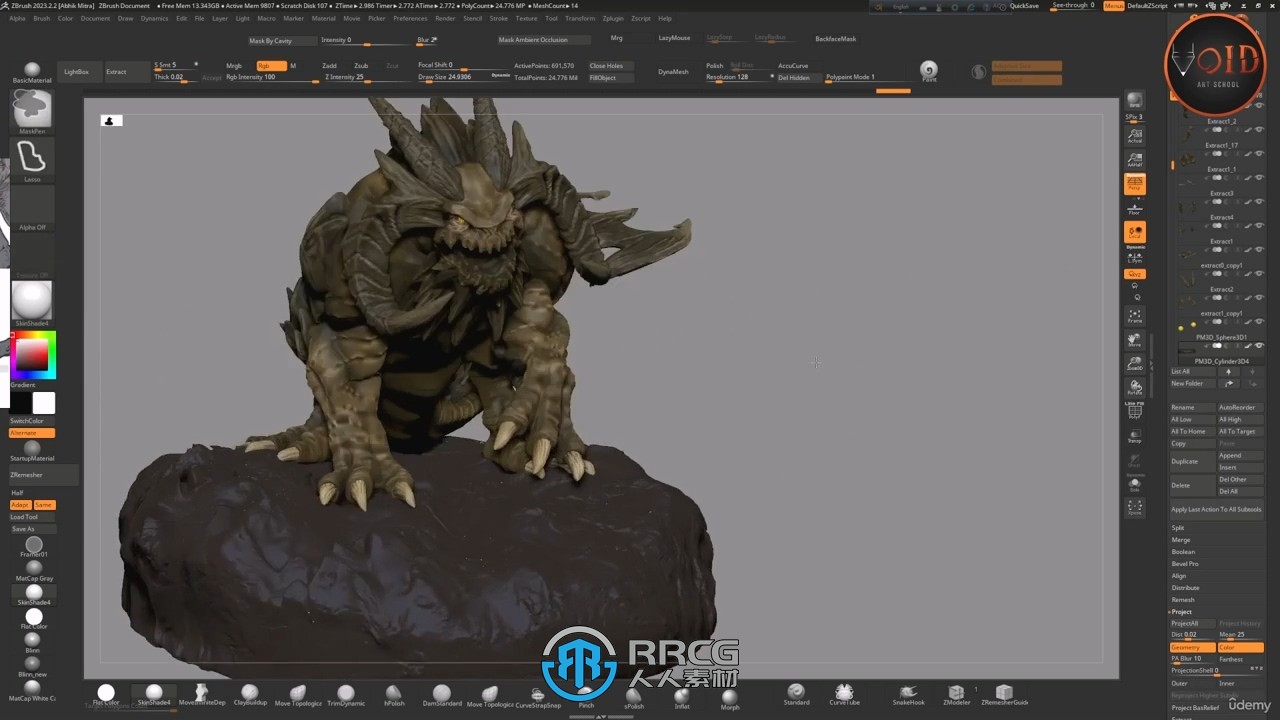Click the AAHalf view icon

pyautogui.click(x=1134, y=160)
